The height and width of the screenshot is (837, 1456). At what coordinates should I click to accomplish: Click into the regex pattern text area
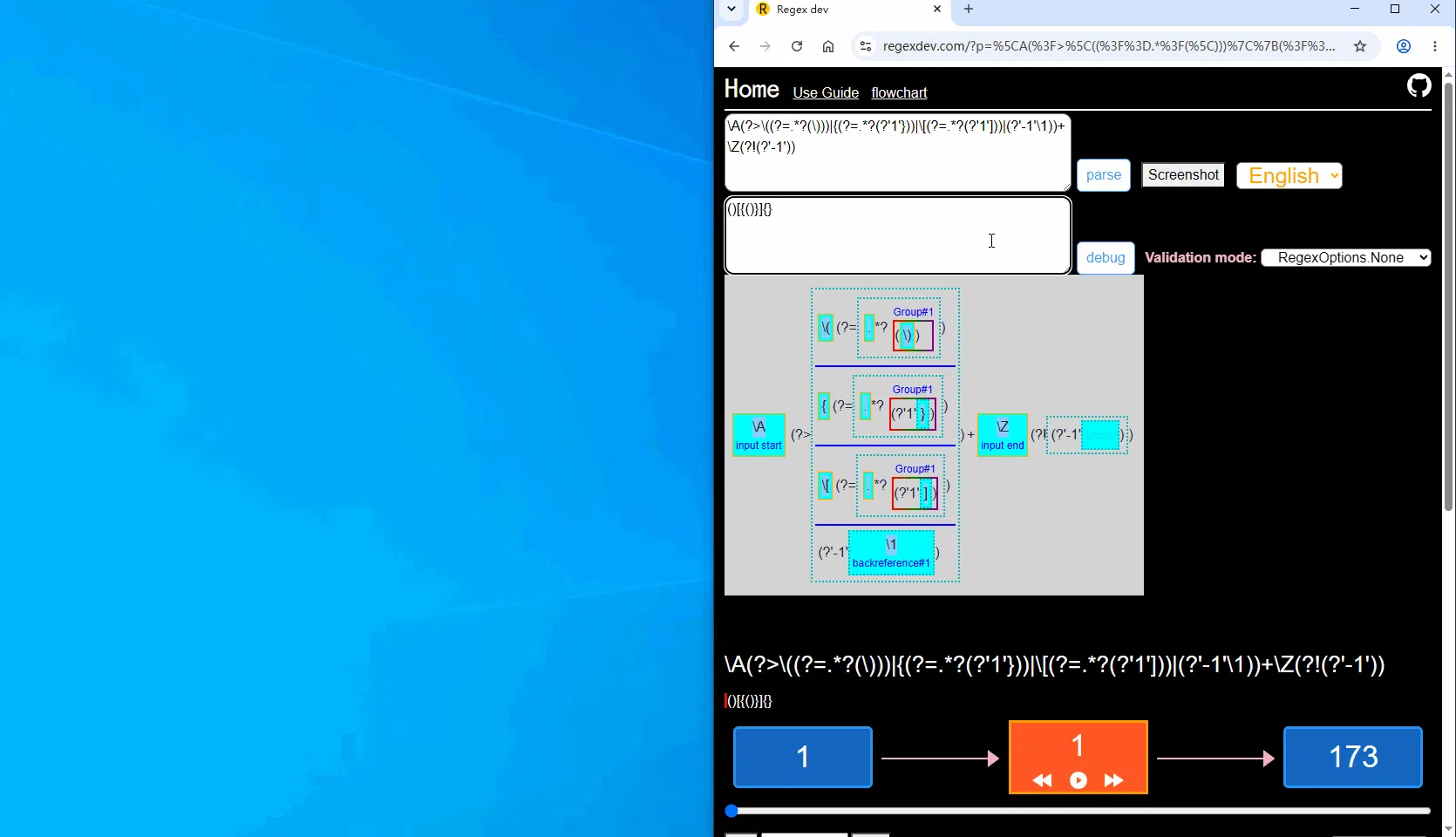(897, 153)
